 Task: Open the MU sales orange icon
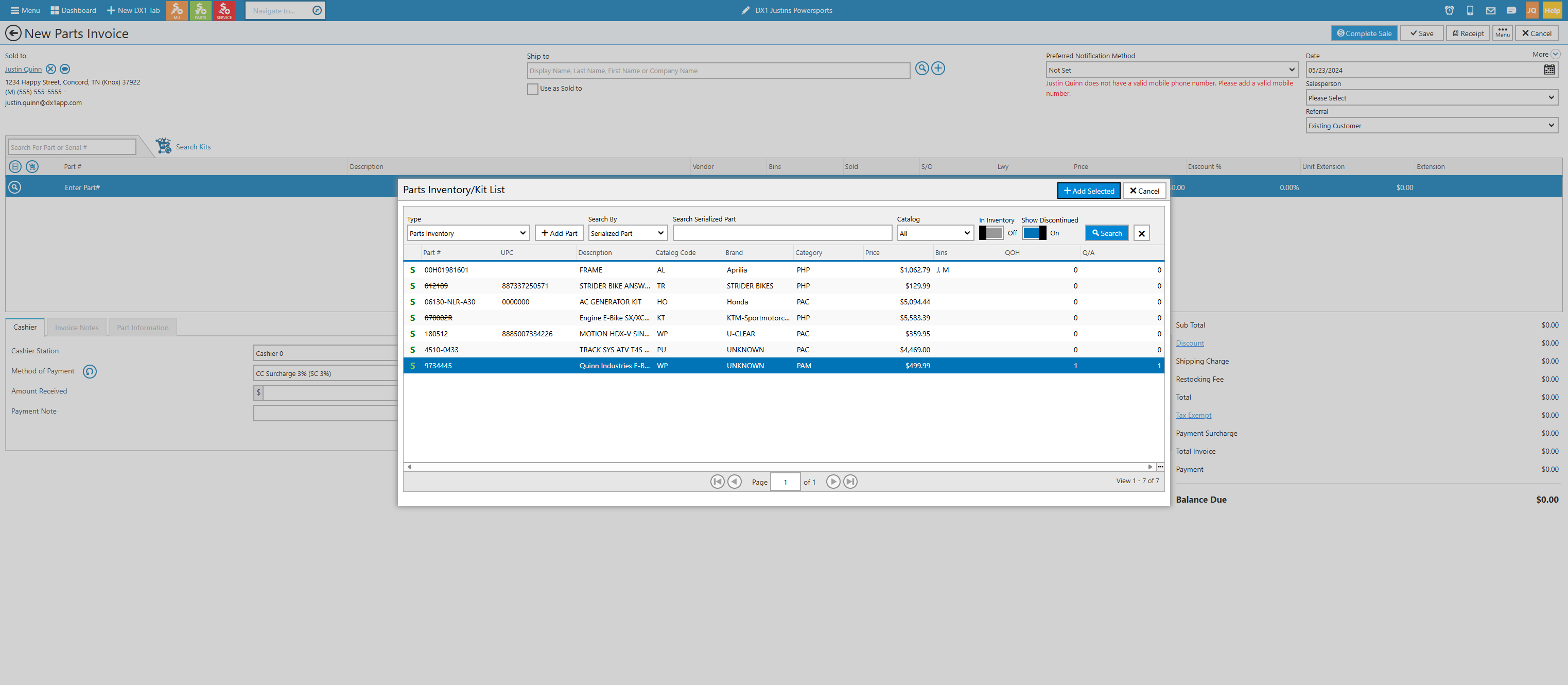[177, 10]
